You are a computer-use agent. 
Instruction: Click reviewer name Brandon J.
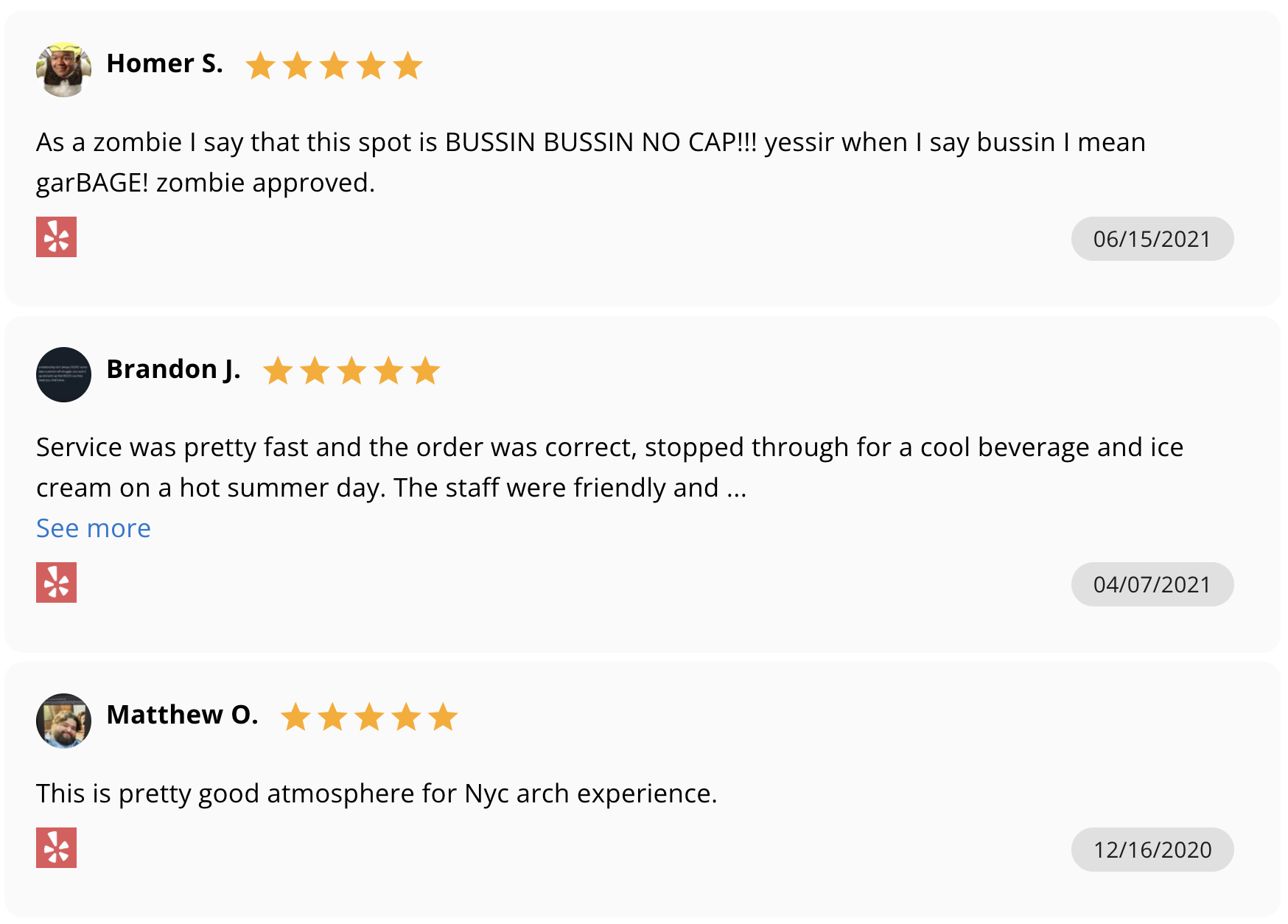tap(173, 369)
